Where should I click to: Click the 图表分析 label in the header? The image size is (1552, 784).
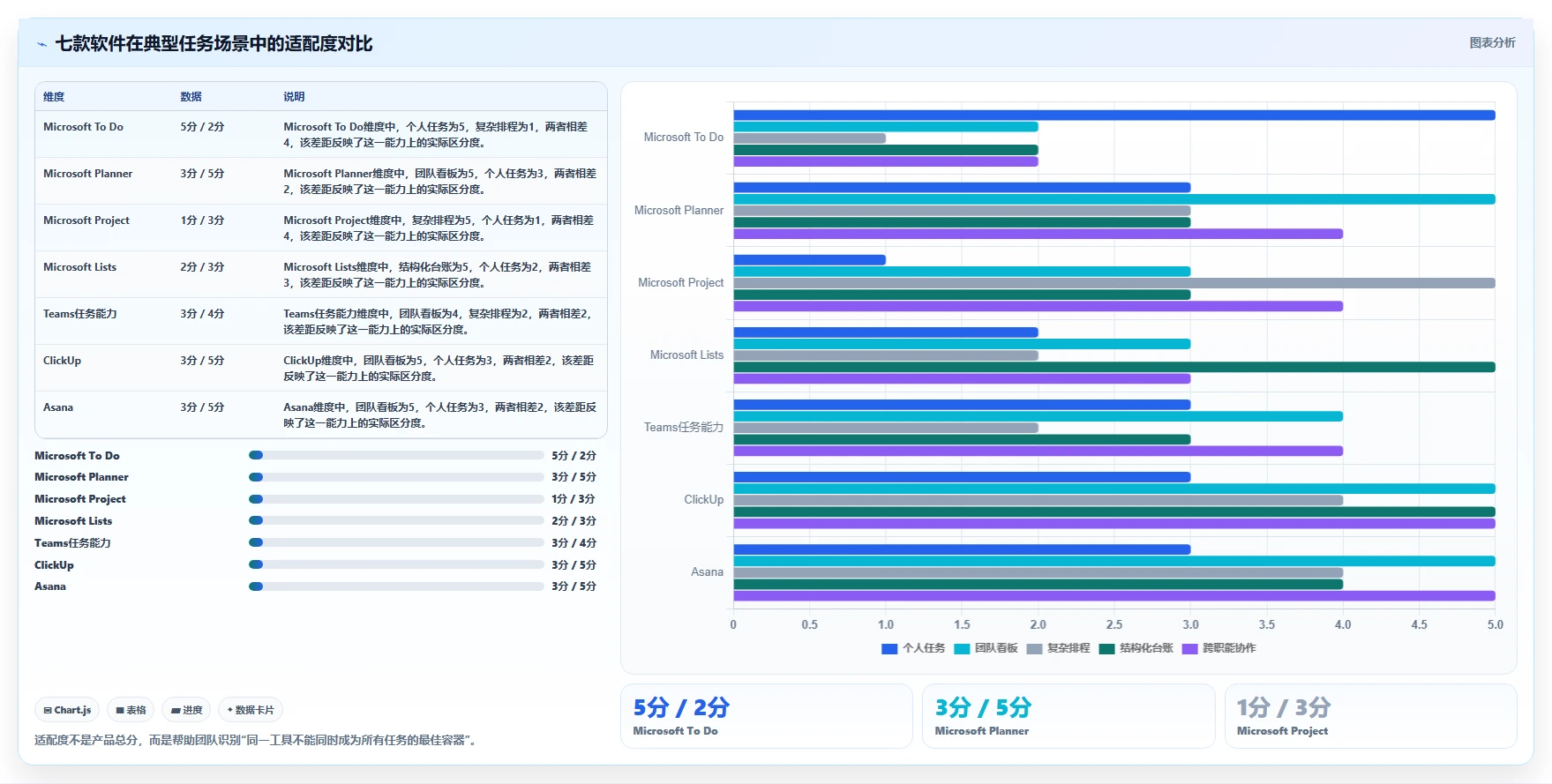[1492, 42]
